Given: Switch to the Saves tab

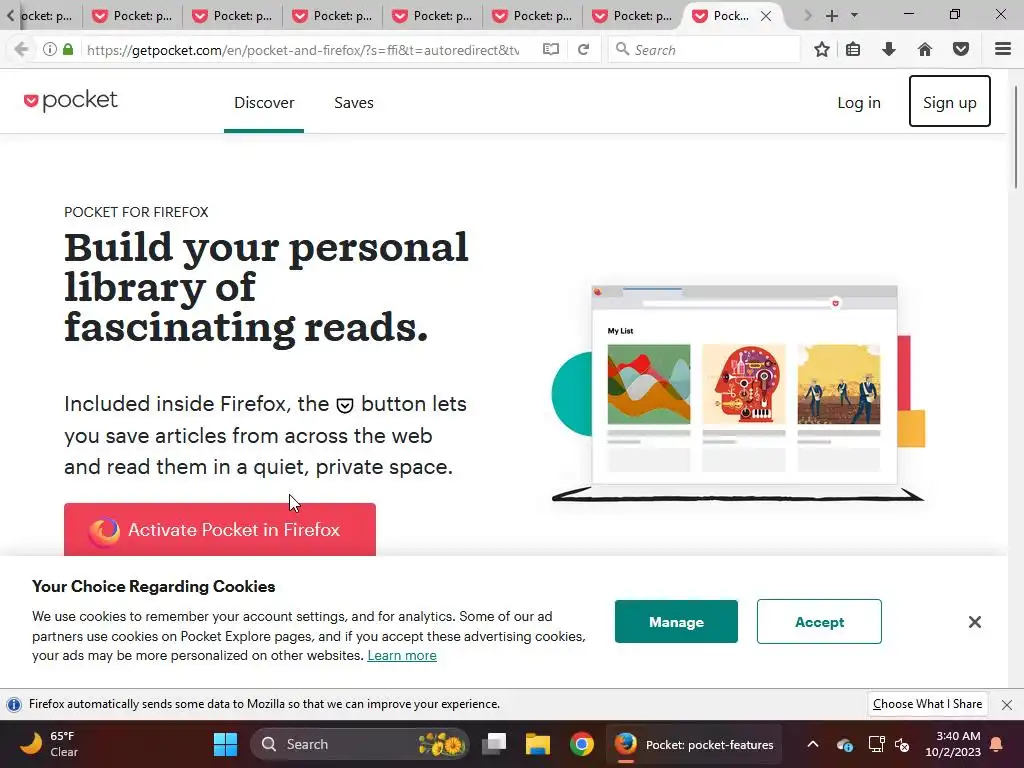Looking at the screenshot, I should tap(354, 103).
